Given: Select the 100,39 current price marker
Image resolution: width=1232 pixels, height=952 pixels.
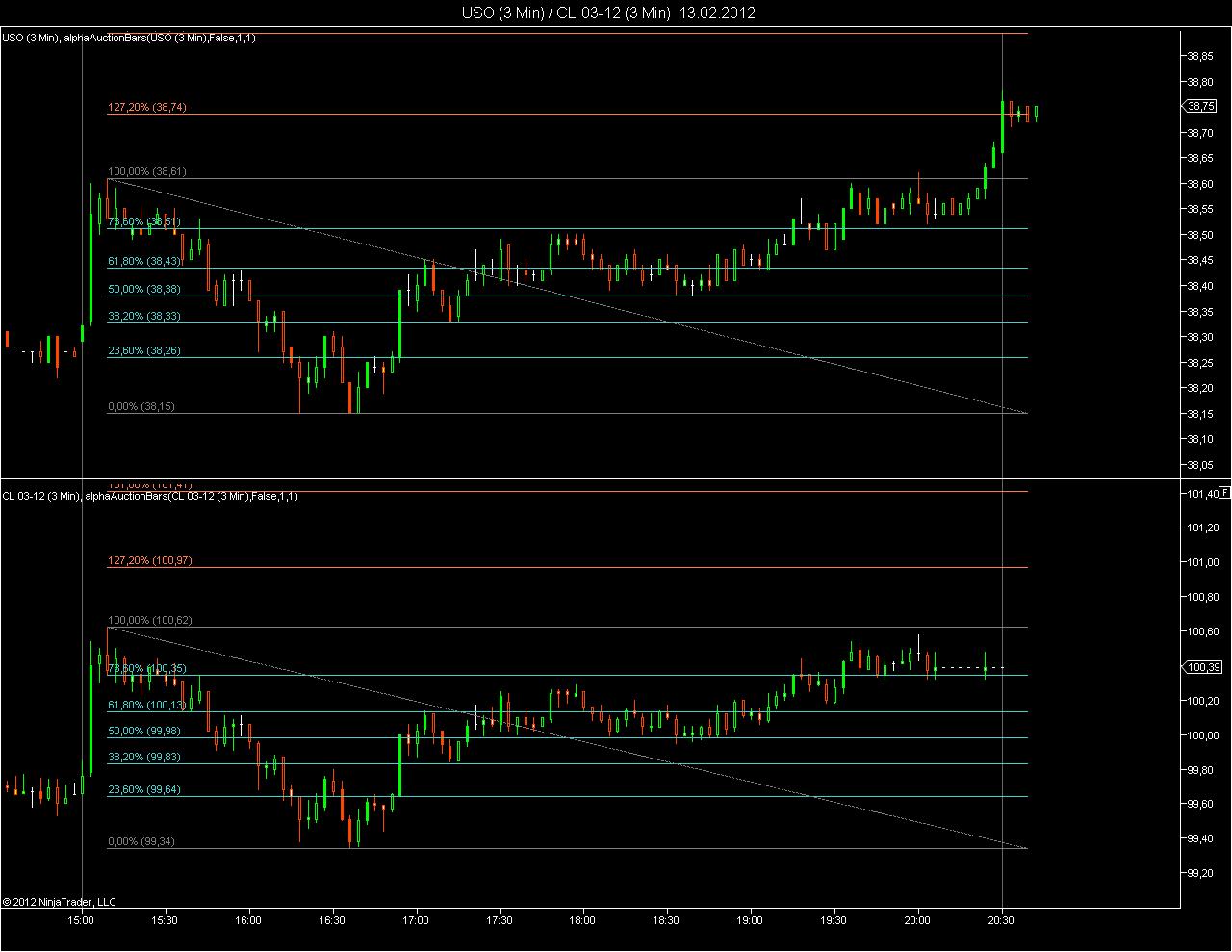Looking at the screenshot, I should coord(1203,666).
